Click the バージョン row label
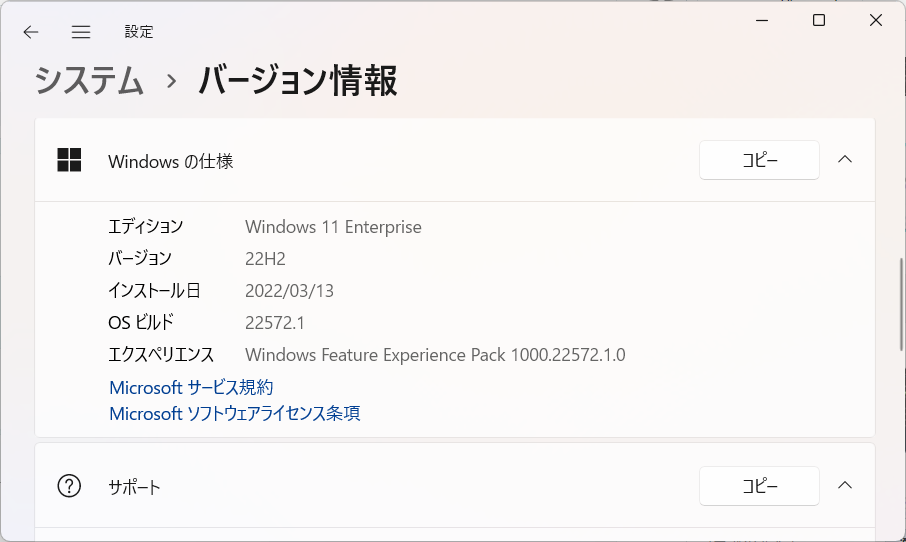This screenshot has height=542, width=906. (x=140, y=258)
